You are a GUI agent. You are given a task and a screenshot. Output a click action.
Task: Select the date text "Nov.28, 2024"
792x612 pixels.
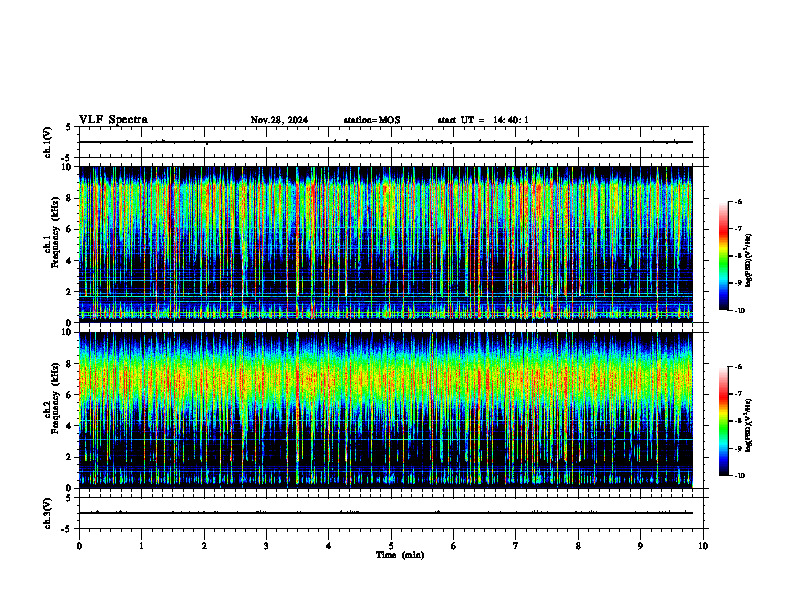pyautogui.click(x=279, y=120)
